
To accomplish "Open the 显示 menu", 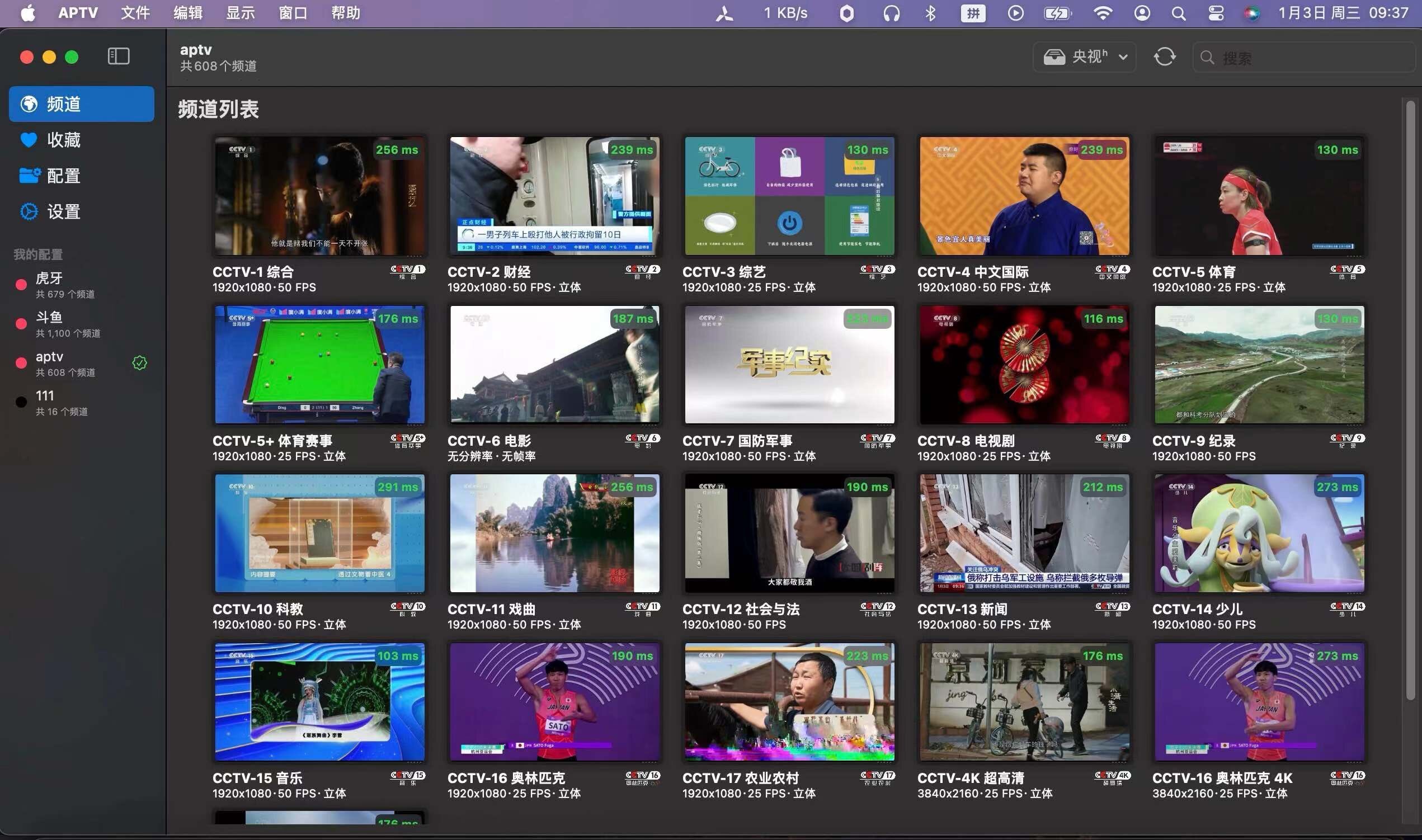I will tap(241, 13).
